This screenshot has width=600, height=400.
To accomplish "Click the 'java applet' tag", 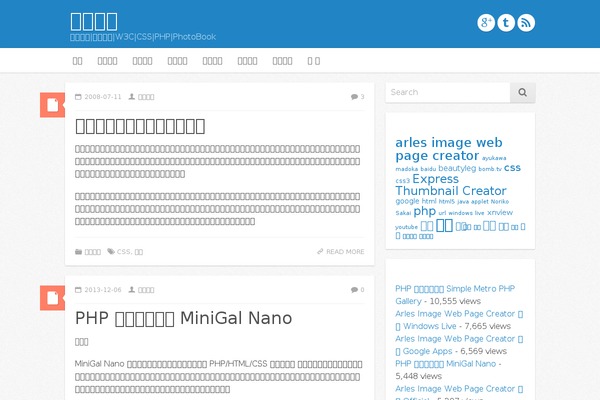I will coord(473,201).
